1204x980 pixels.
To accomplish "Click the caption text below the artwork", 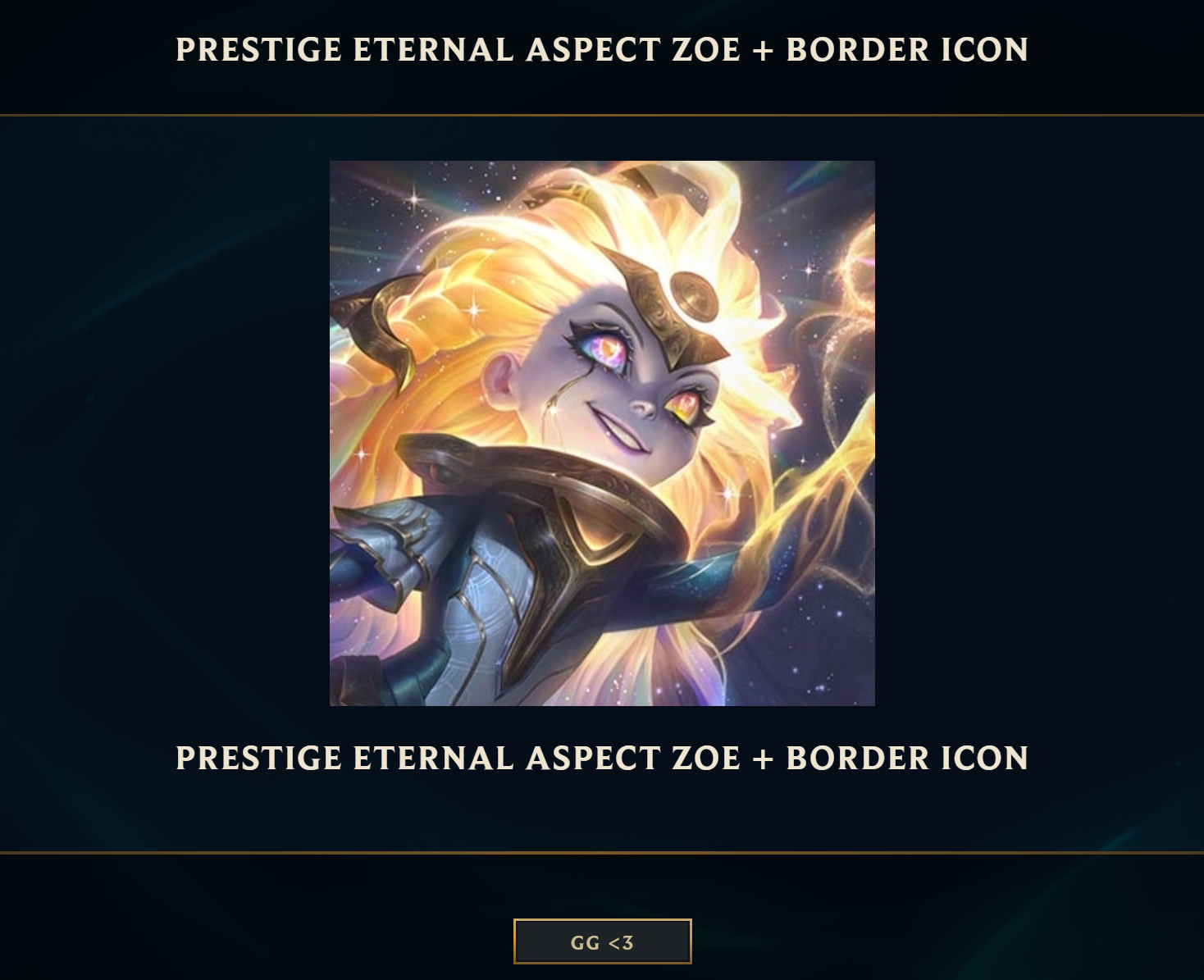I will [602, 758].
